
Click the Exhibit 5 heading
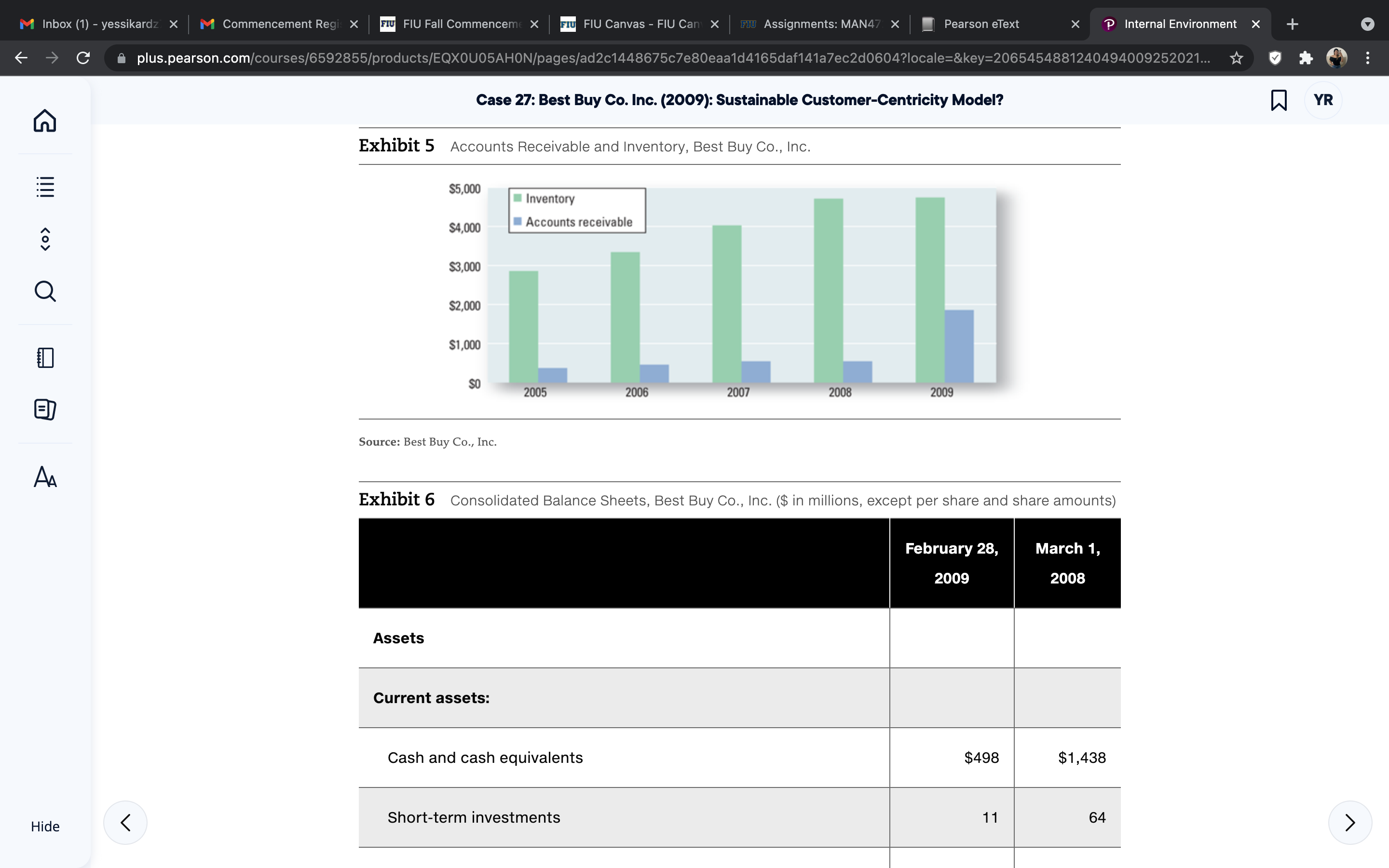[x=396, y=146]
